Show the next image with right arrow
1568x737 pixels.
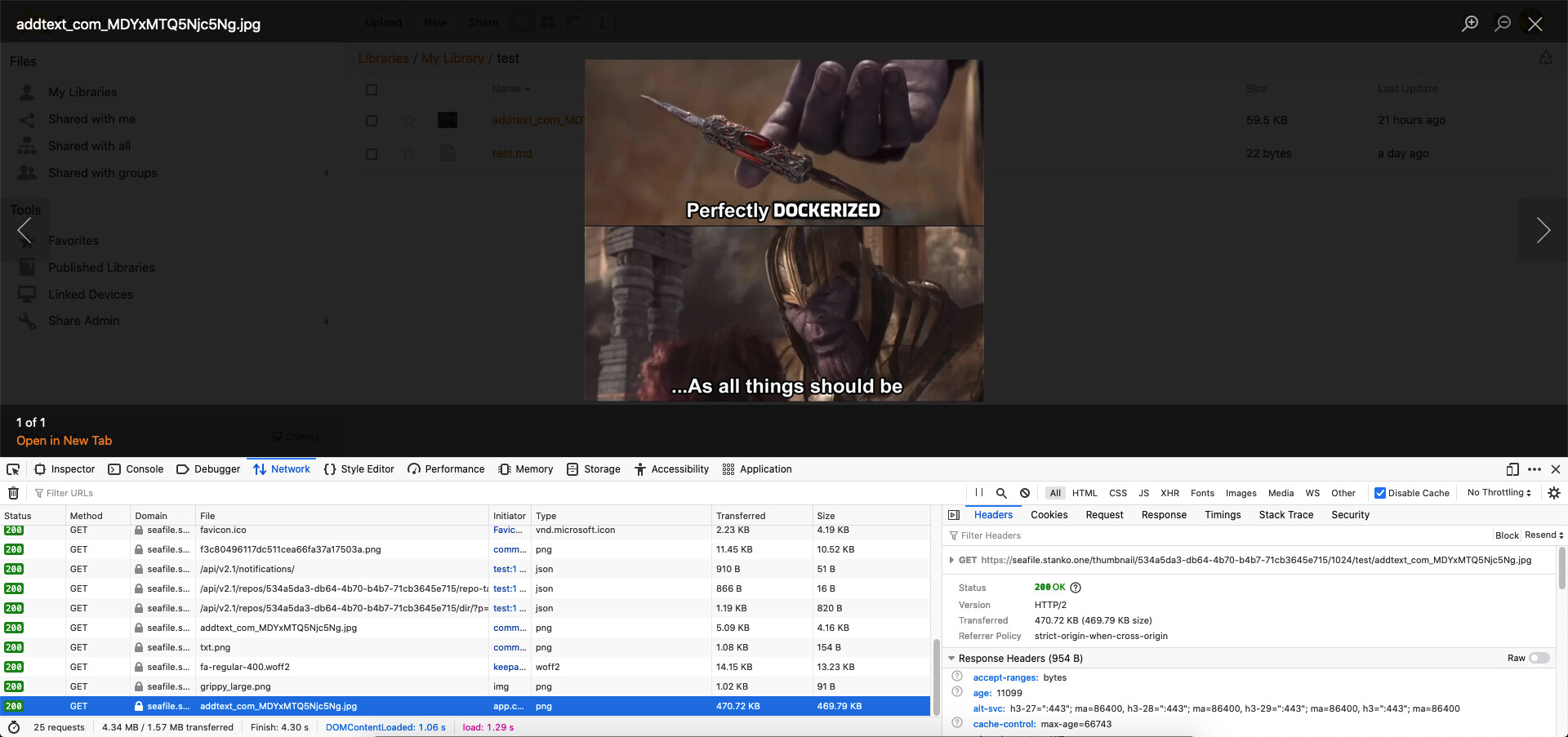click(1543, 230)
